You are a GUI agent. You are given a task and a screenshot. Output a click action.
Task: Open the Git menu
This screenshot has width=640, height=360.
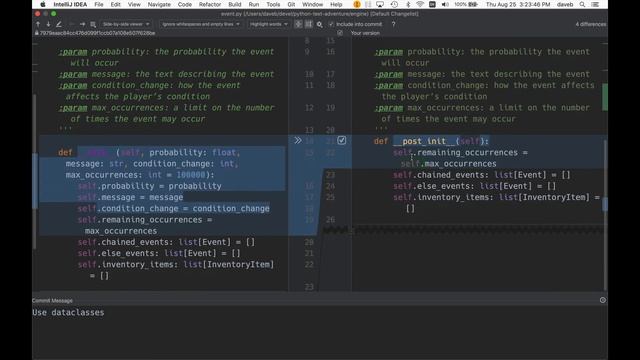(x=291, y=4)
